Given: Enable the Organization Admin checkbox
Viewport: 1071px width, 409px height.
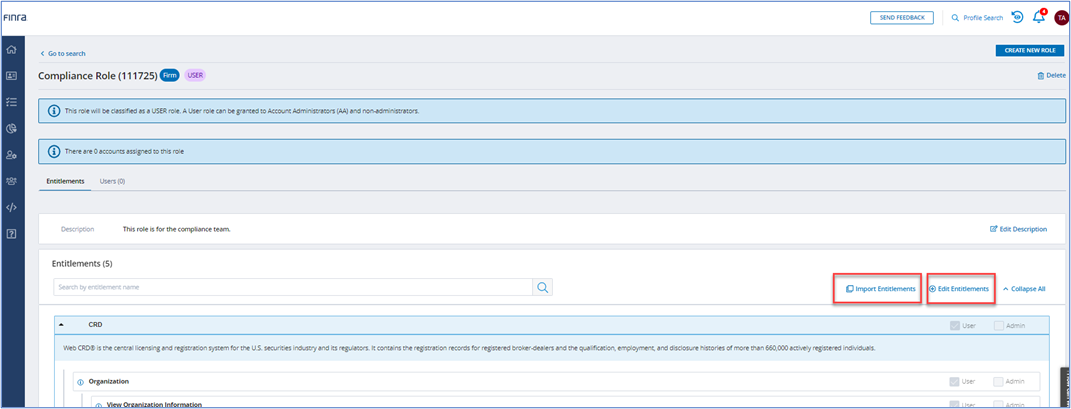Looking at the screenshot, I should point(1000,381).
